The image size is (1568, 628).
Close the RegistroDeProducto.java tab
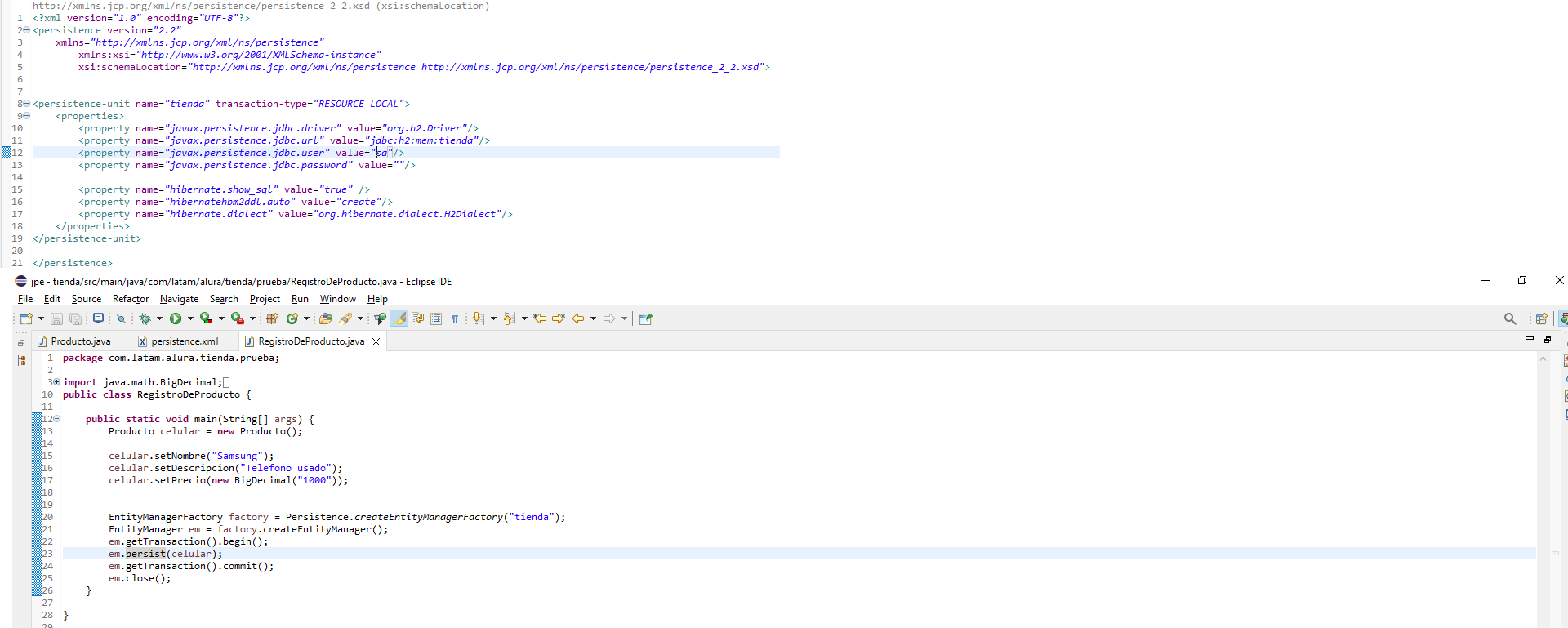click(376, 341)
